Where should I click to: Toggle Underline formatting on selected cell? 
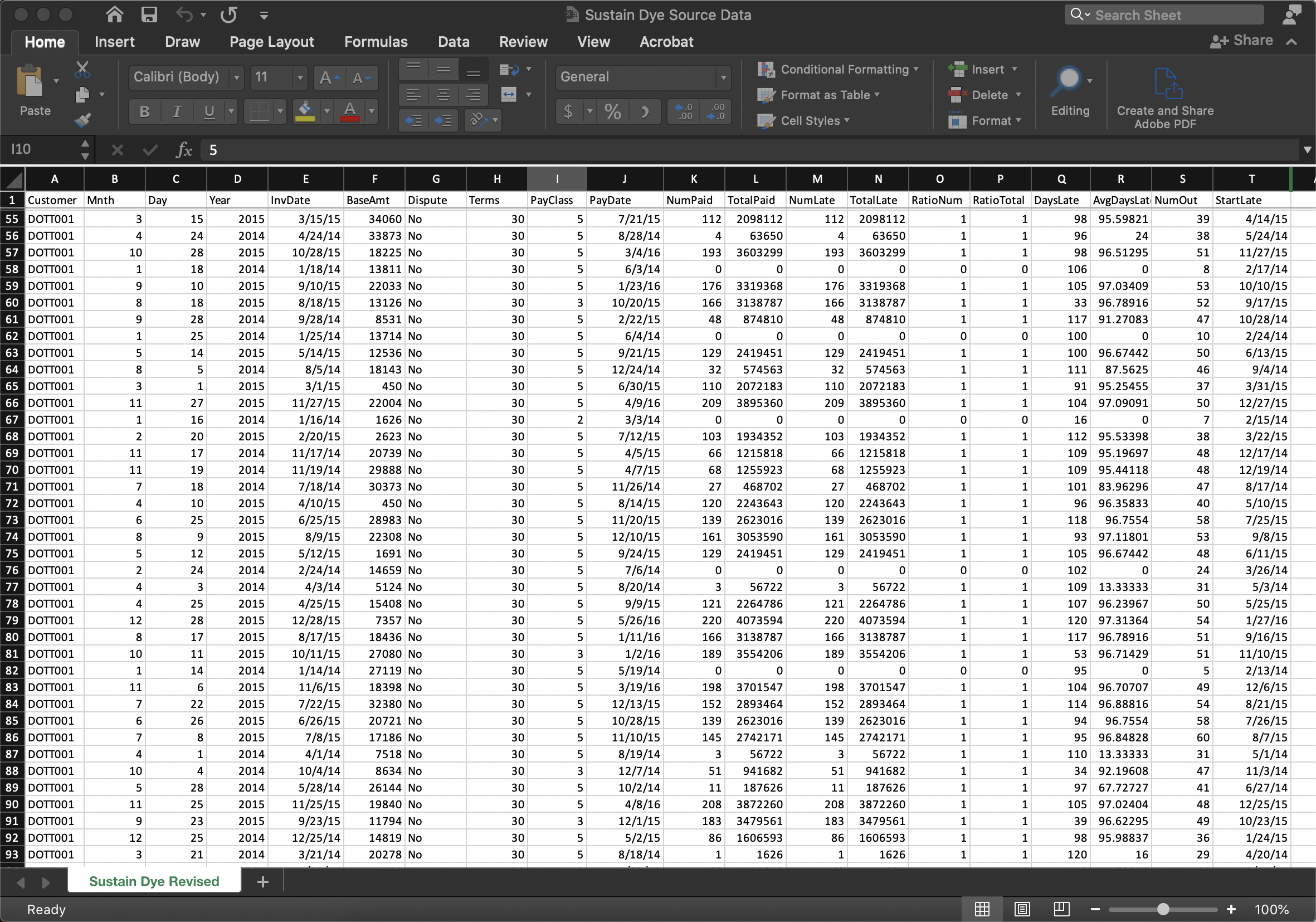click(209, 111)
